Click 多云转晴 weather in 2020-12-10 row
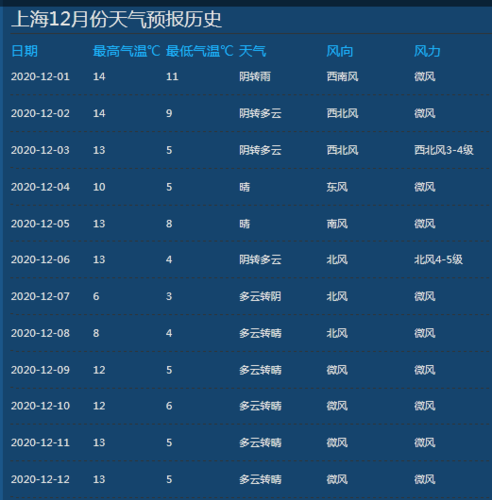The height and width of the screenshot is (500, 492). pos(260,406)
